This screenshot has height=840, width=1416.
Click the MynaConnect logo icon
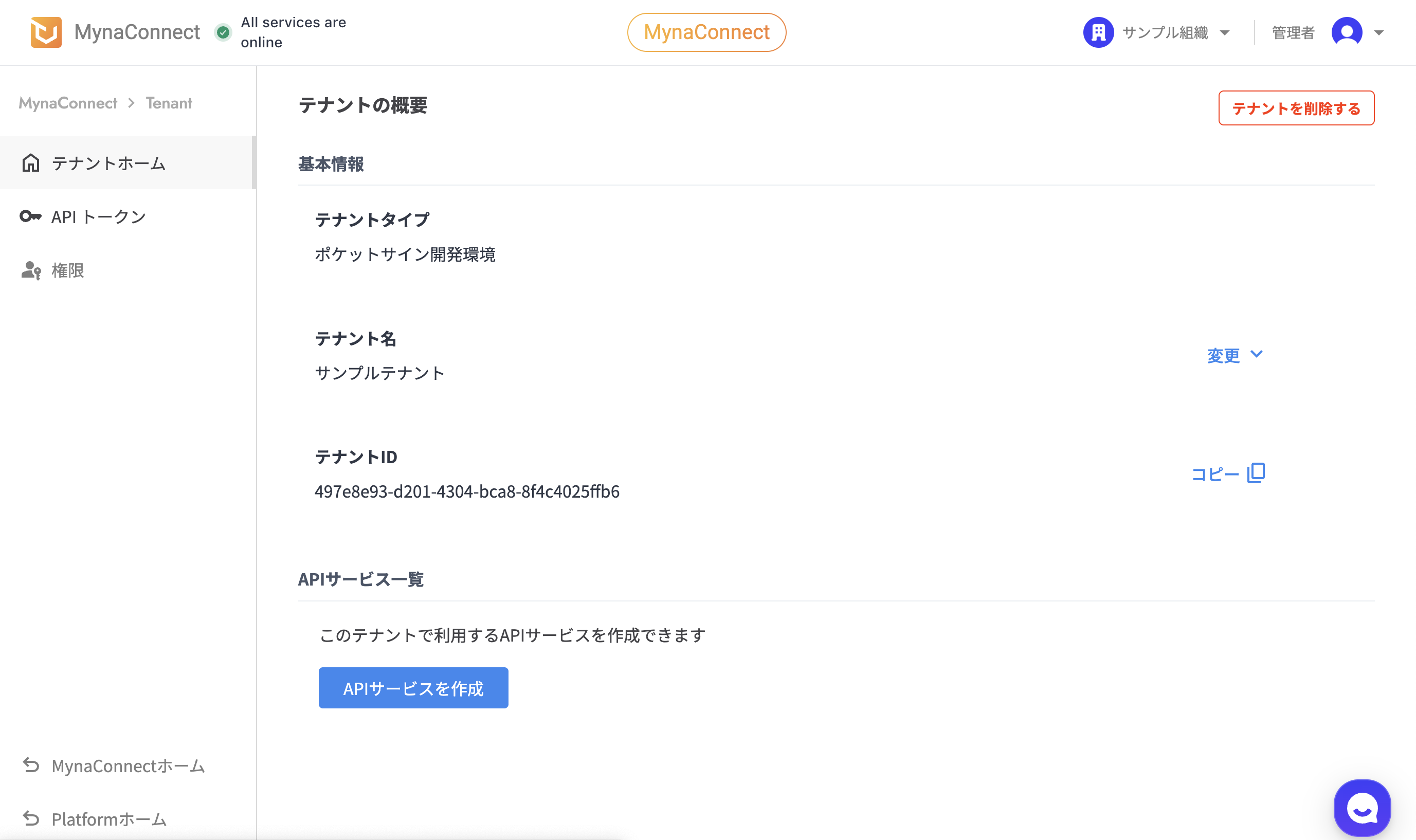click(46, 32)
